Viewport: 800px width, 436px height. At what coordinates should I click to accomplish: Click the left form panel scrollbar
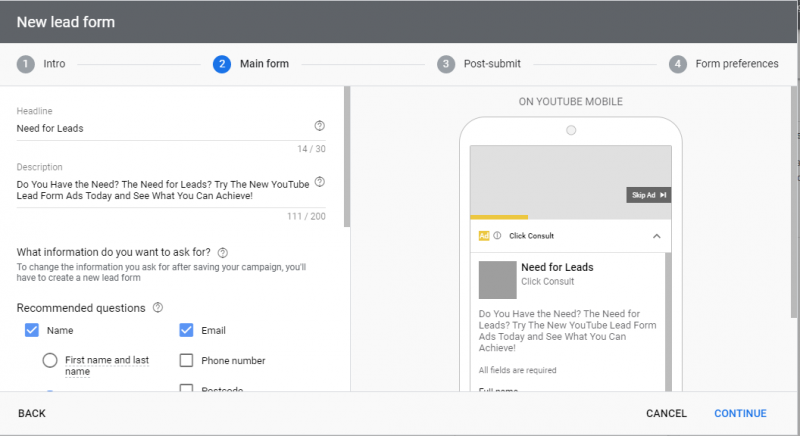coord(347,157)
